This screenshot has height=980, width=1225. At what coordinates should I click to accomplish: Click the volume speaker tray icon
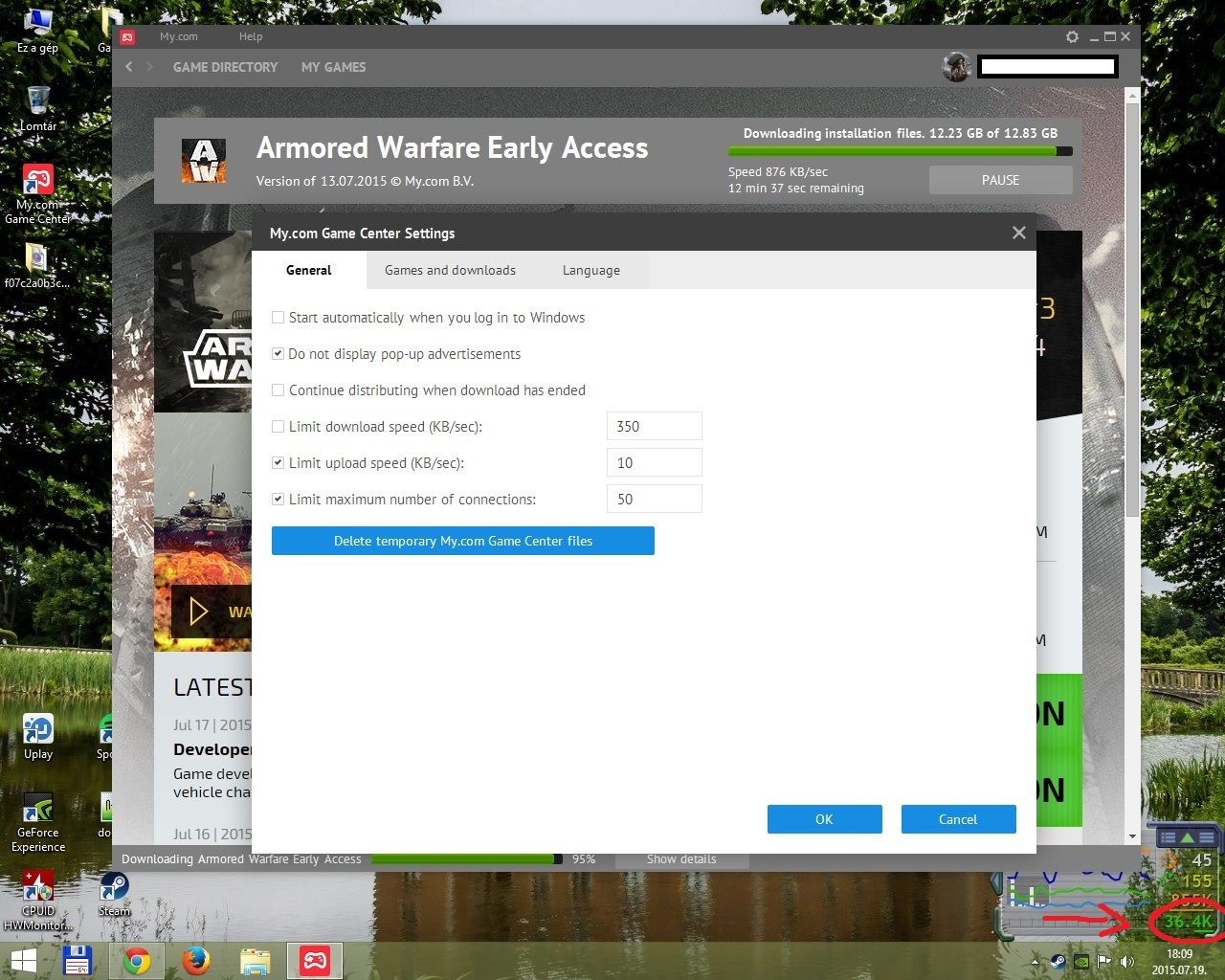[1127, 962]
